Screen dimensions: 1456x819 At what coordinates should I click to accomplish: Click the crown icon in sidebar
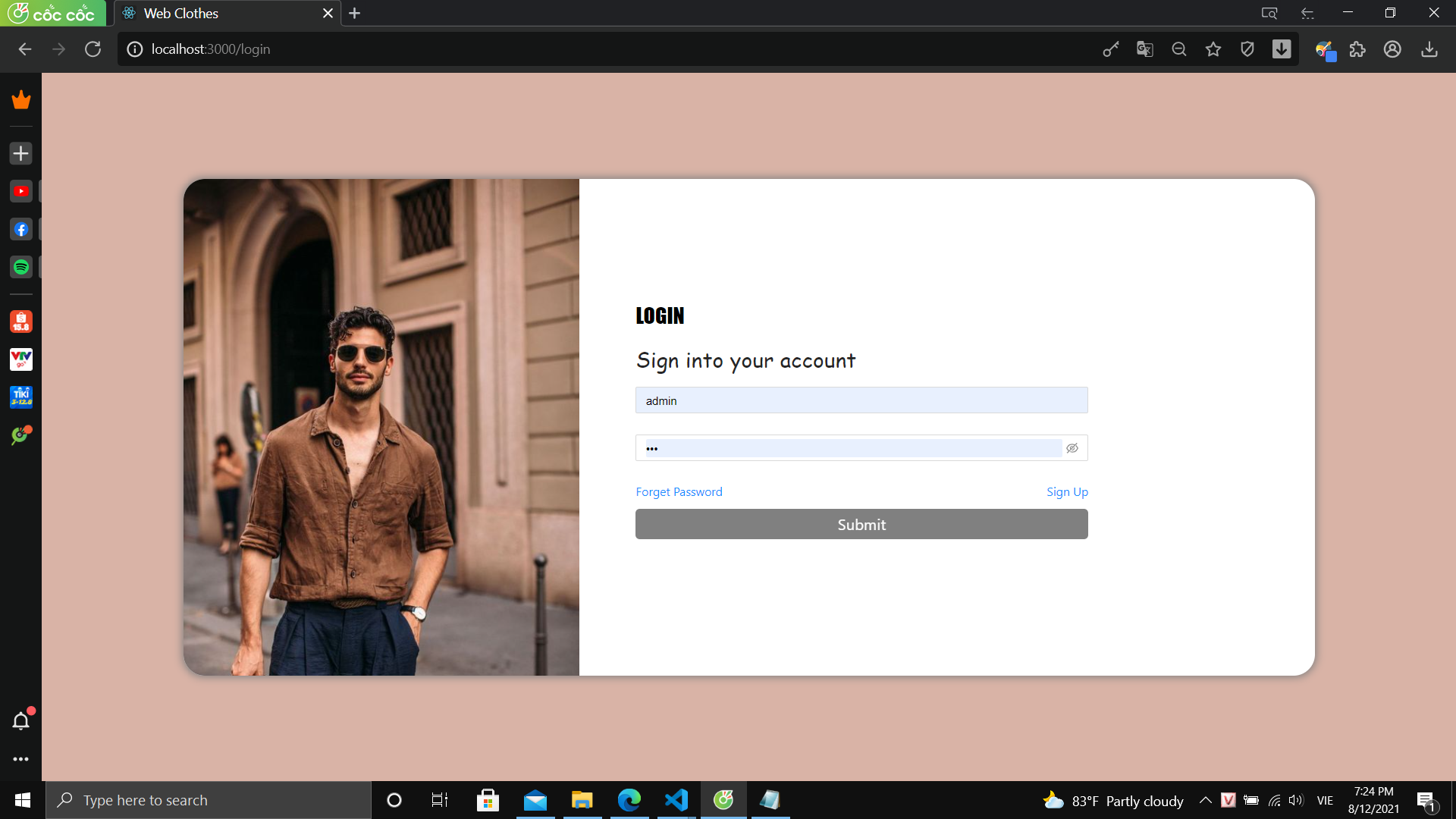click(21, 99)
